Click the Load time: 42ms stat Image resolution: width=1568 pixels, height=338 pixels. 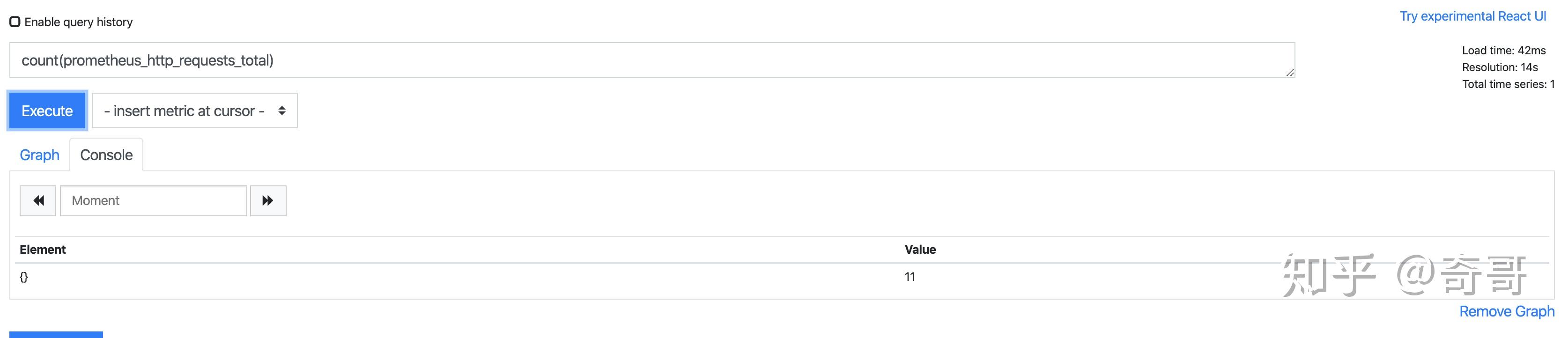pos(1503,51)
